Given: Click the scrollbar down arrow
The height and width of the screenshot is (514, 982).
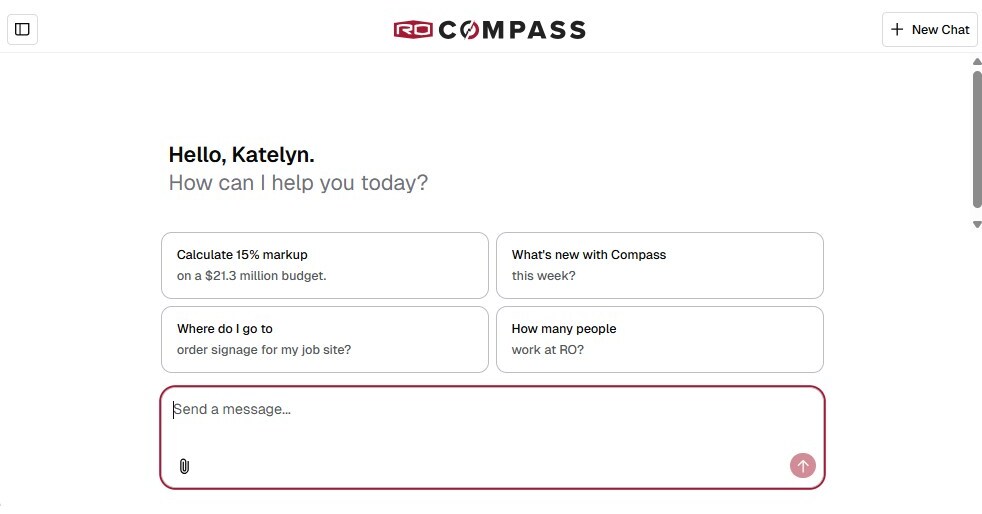Looking at the screenshot, I should (977, 224).
